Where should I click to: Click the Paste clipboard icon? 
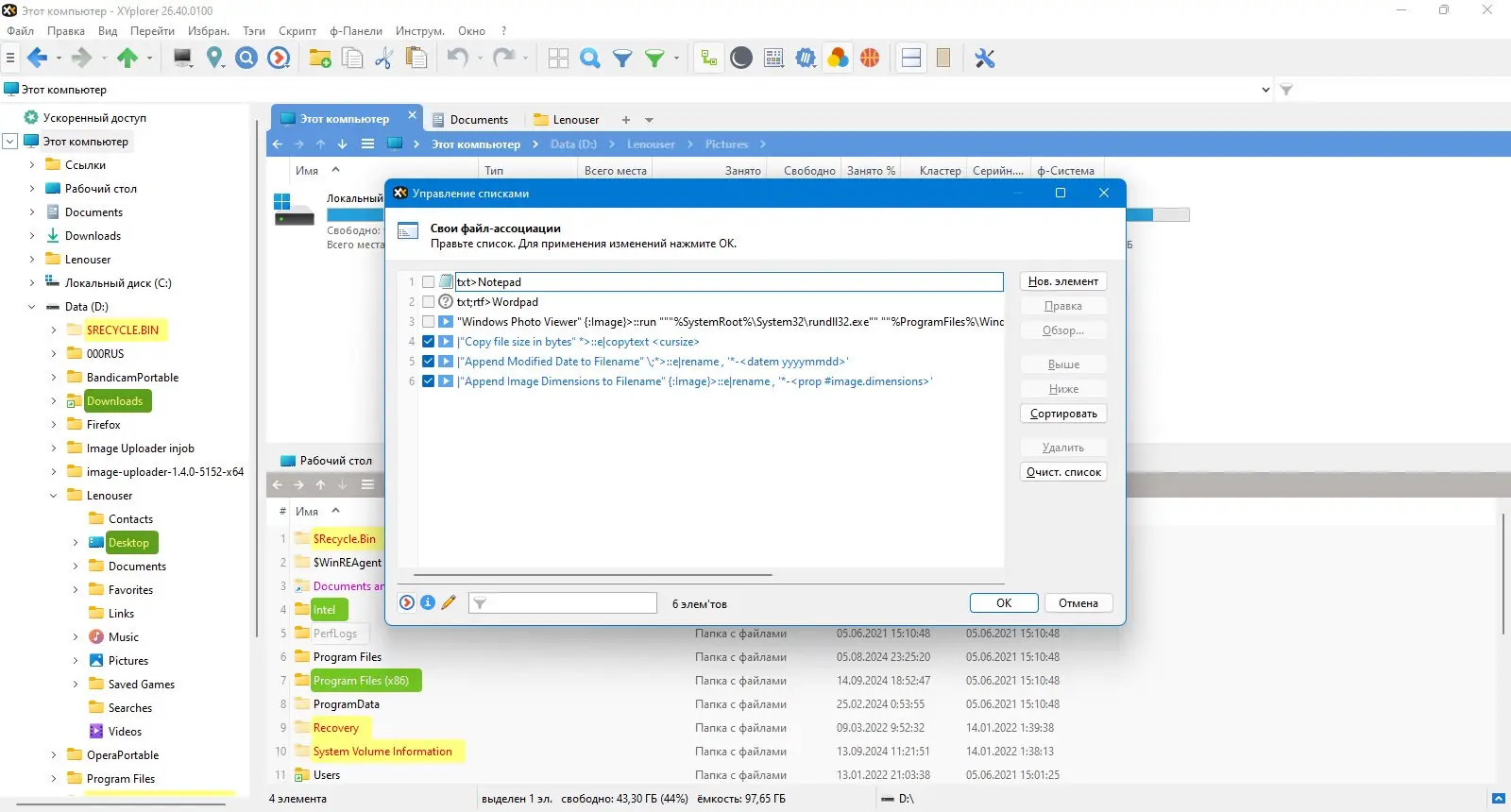click(416, 59)
